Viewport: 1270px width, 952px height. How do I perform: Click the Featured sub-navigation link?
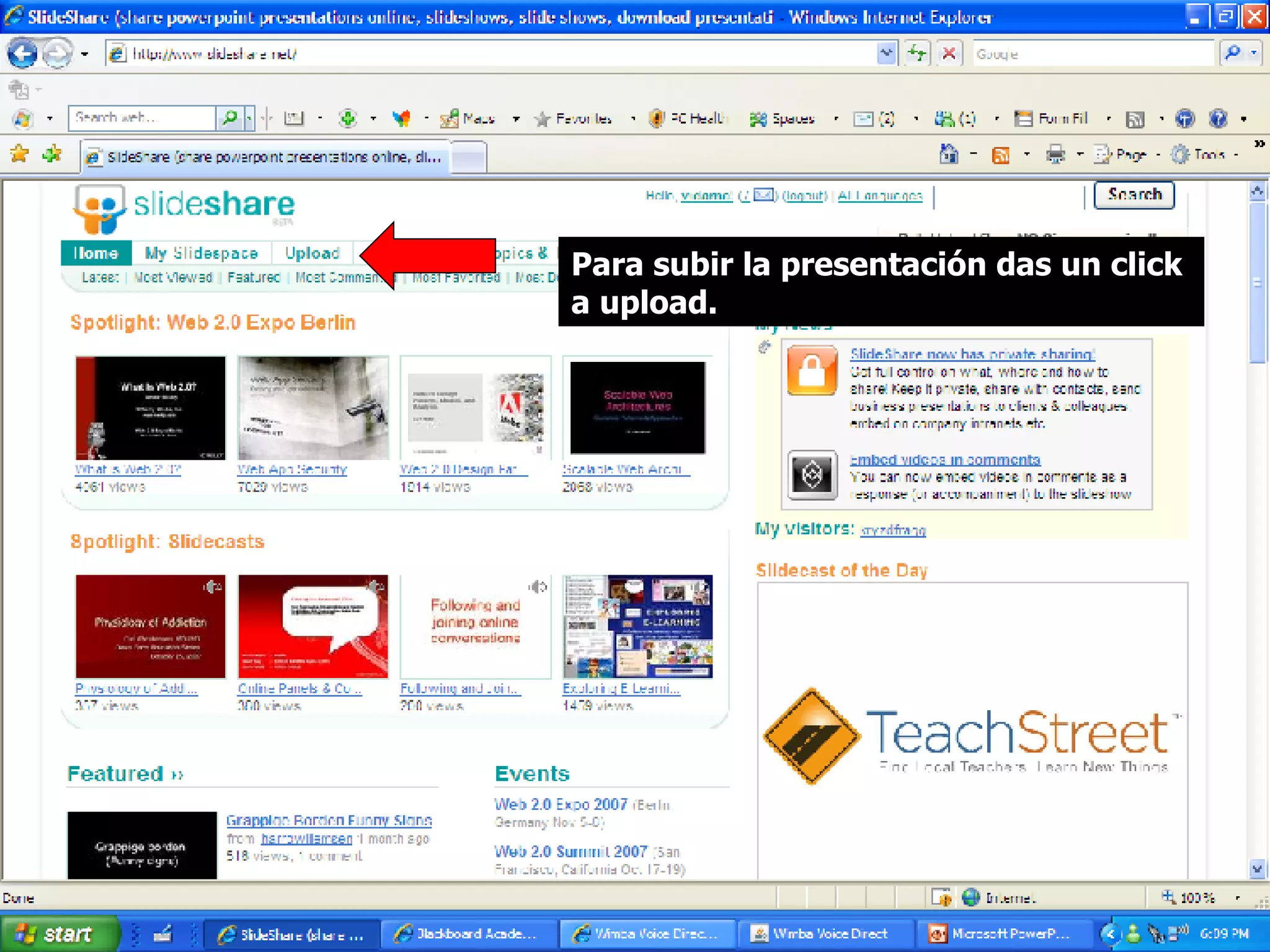pos(254,277)
